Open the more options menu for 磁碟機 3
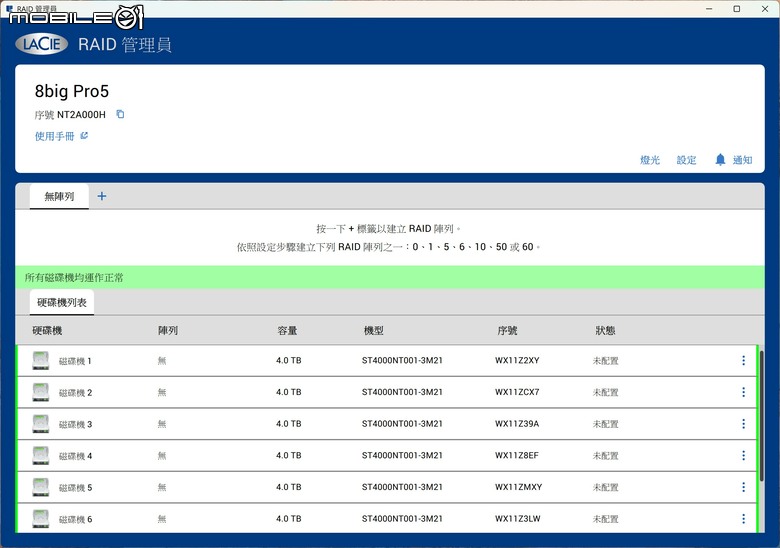The image size is (780, 548). pos(743,424)
